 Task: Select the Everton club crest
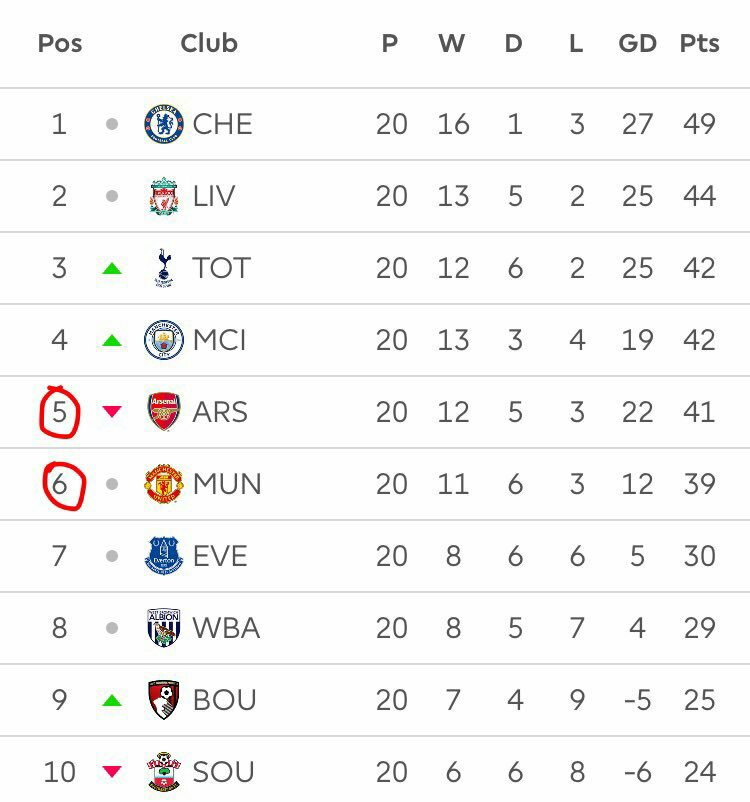pos(164,556)
